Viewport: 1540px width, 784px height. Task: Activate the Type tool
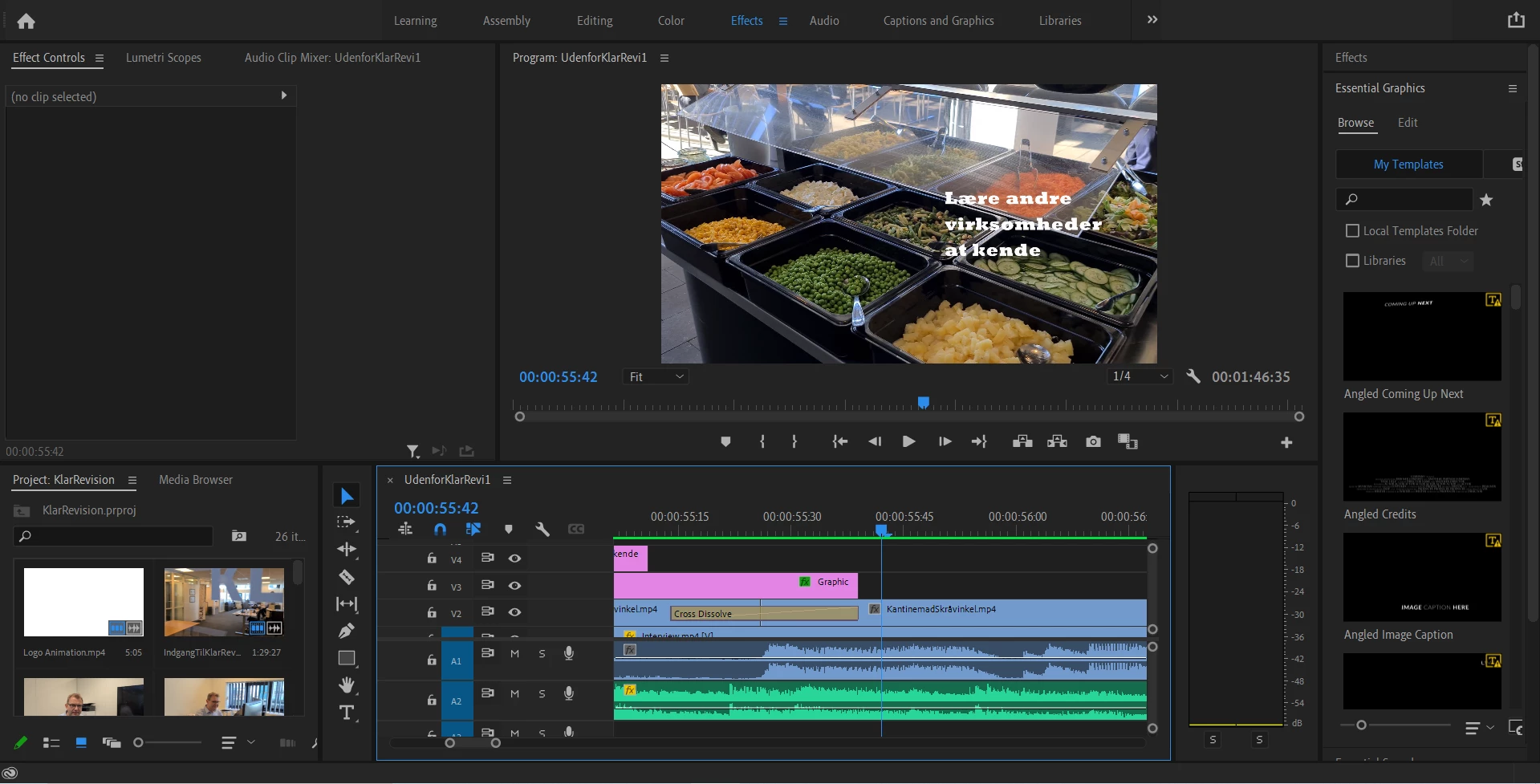[347, 713]
